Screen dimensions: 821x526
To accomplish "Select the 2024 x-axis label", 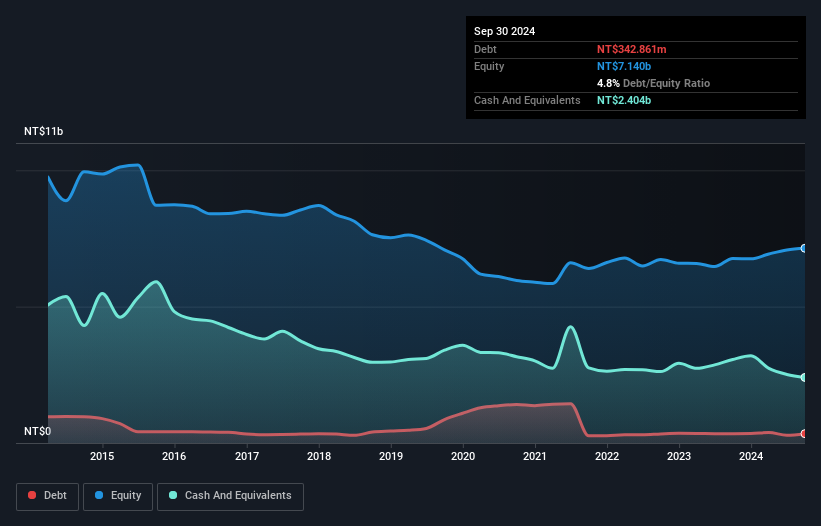I will 751,456.
